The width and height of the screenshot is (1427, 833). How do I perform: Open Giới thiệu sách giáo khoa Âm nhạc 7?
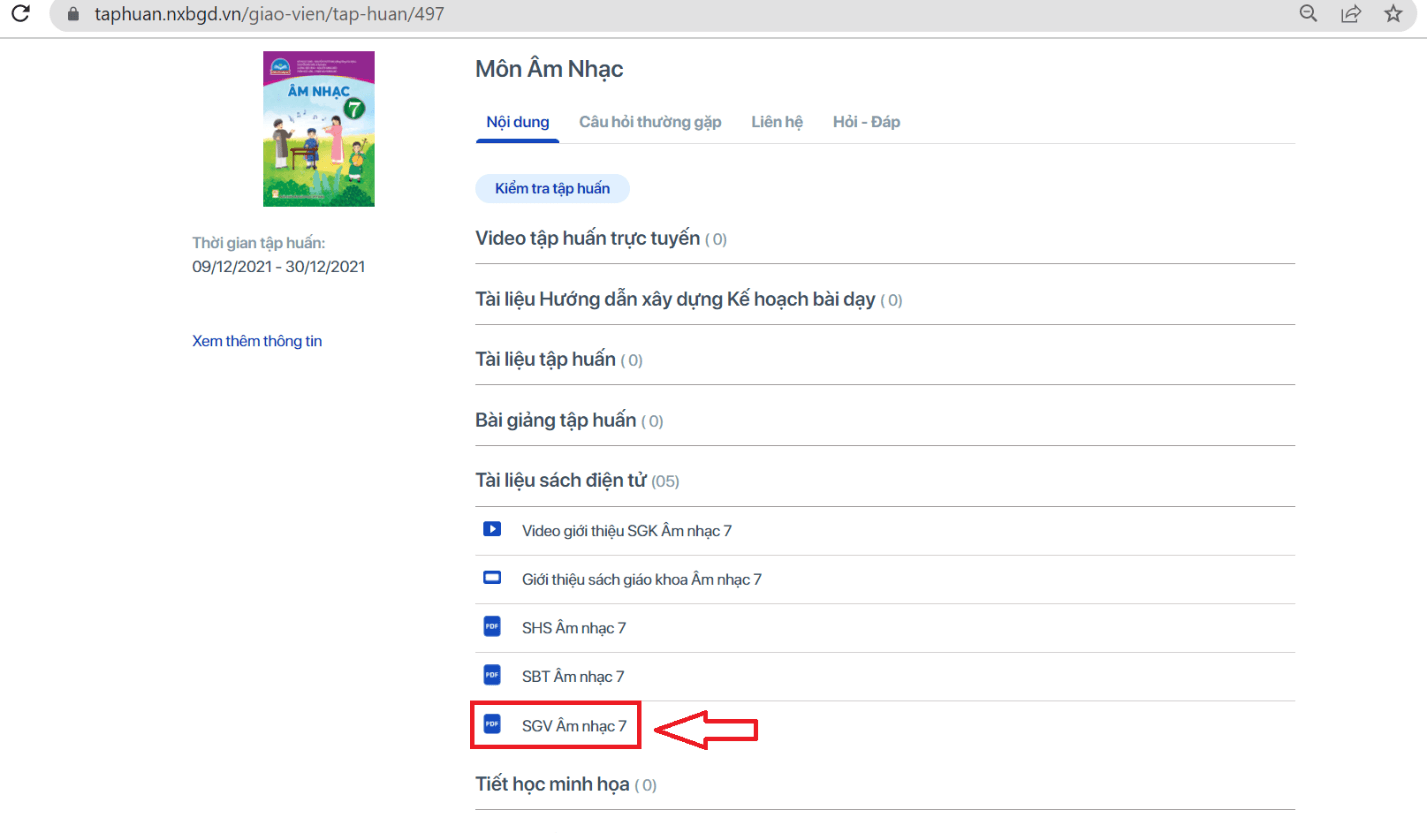(x=642, y=579)
